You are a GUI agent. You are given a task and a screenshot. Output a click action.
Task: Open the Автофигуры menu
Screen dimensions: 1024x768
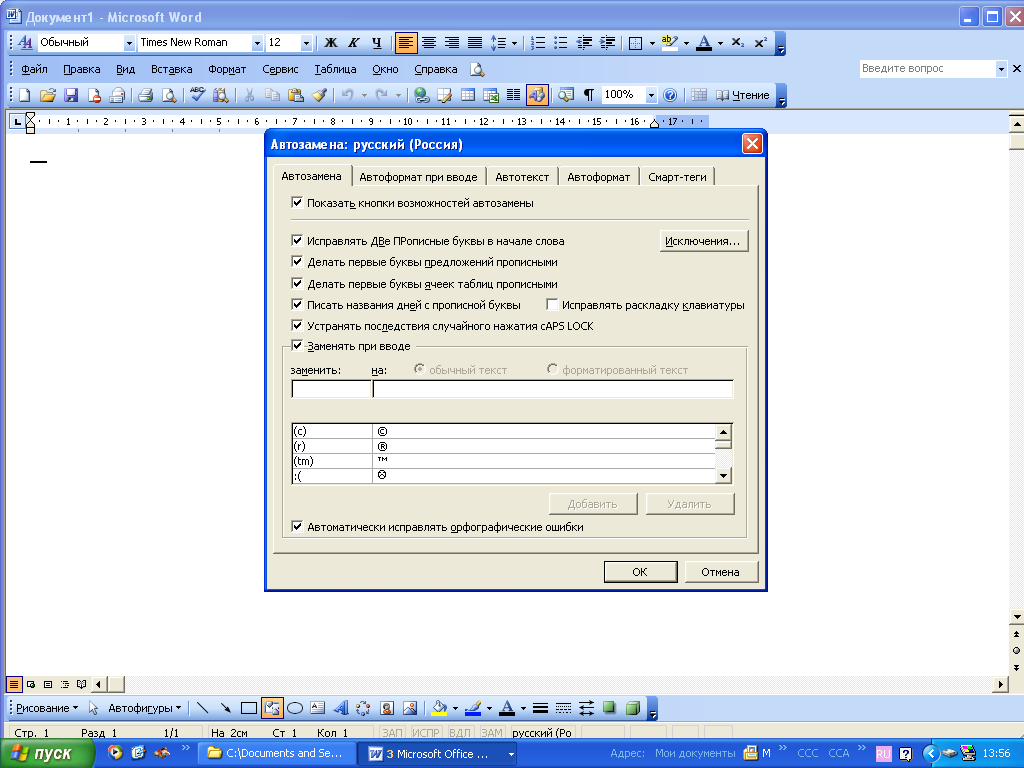[144, 708]
